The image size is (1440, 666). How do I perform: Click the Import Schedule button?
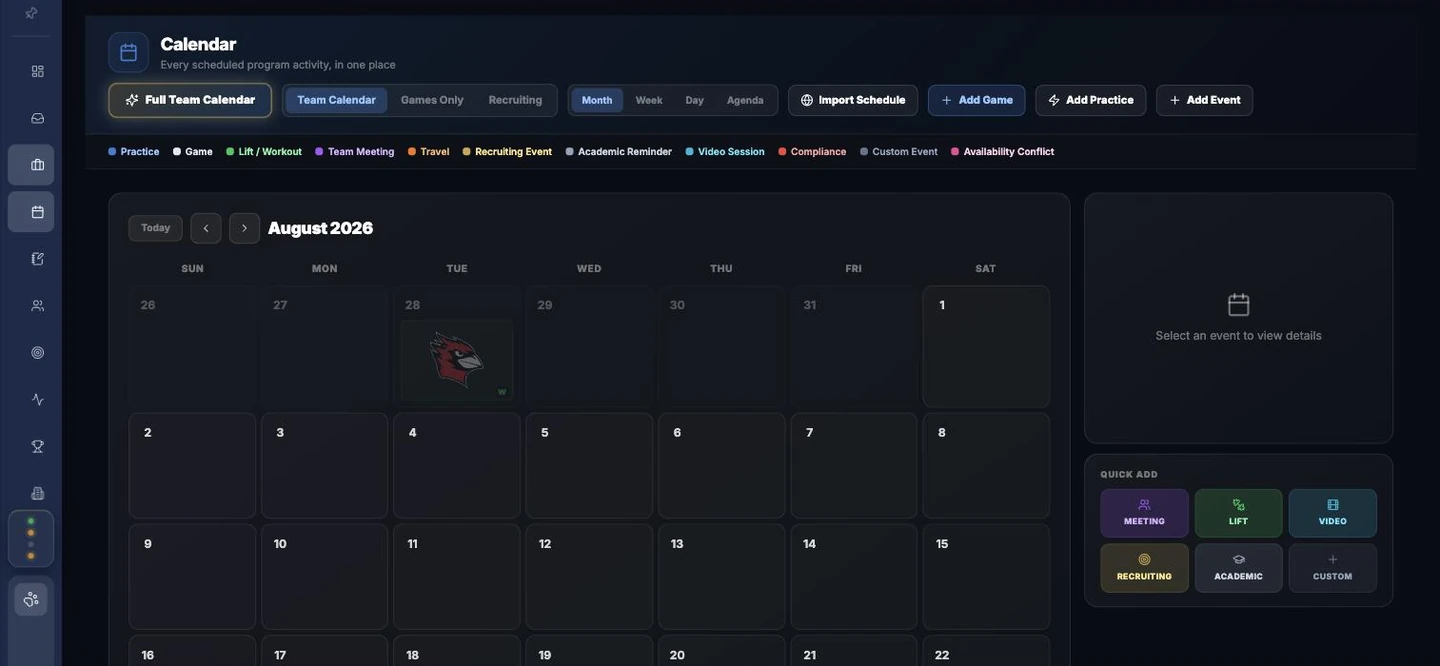coord(853,100)
